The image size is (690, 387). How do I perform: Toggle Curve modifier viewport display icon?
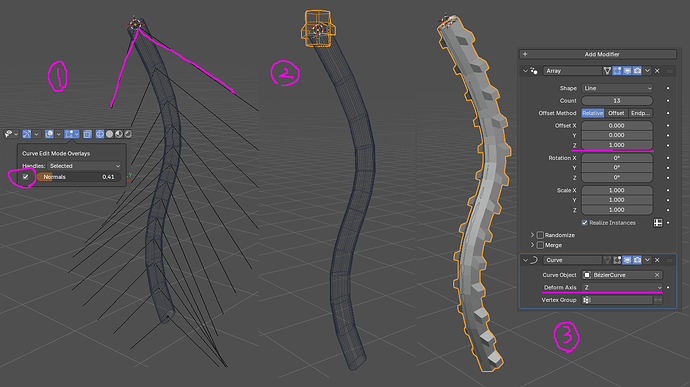pos(627,260)
